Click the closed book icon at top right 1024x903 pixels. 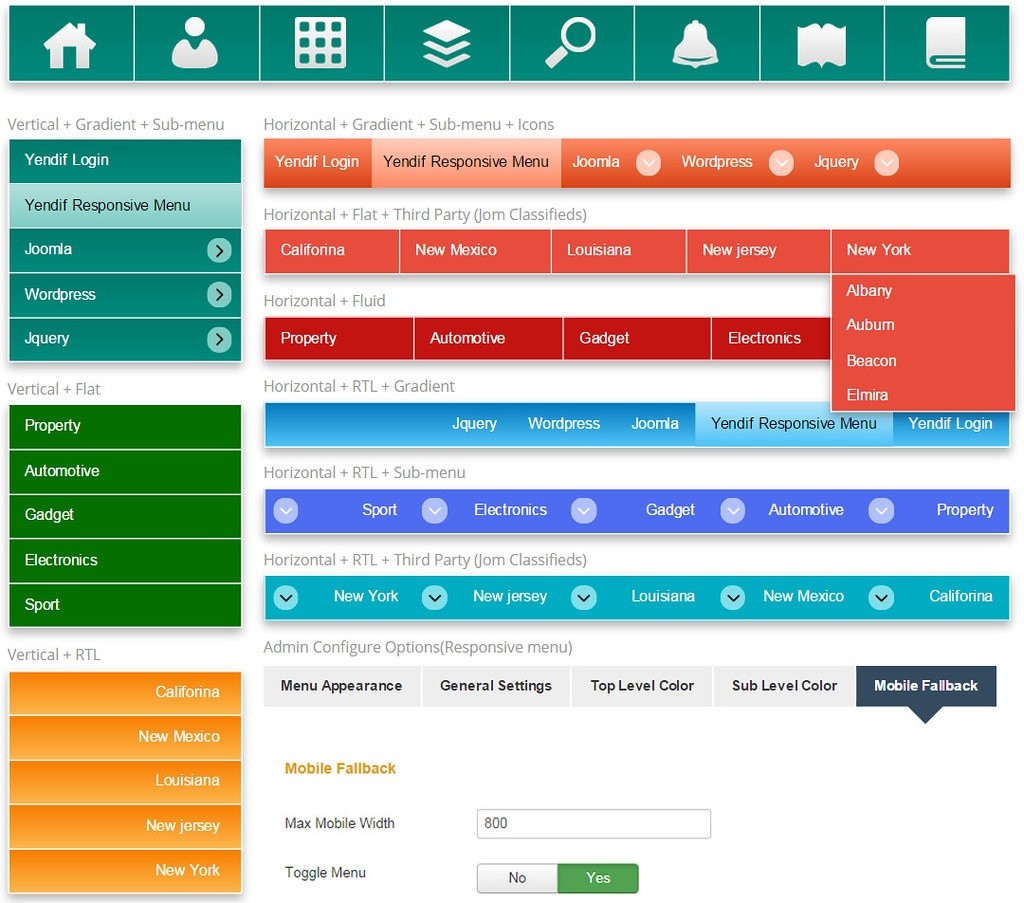pyautogui.click(x=946, y=43)
